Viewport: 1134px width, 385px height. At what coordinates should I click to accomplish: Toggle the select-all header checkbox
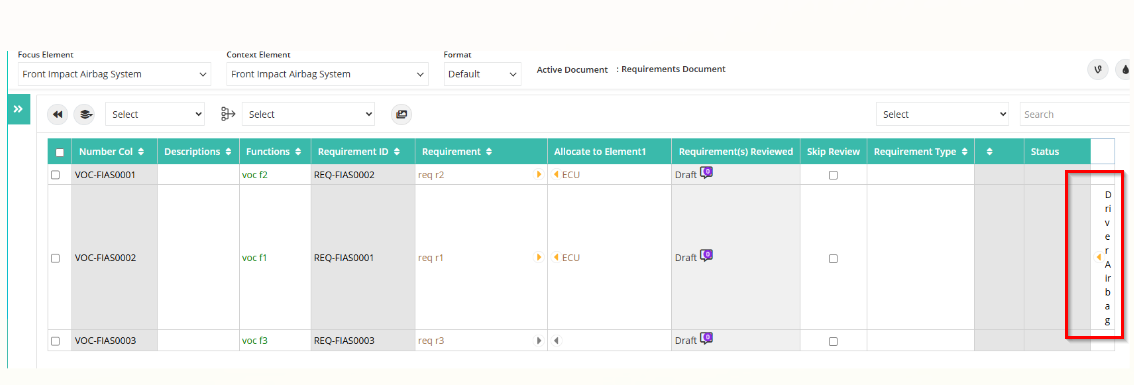pos(60,153)
